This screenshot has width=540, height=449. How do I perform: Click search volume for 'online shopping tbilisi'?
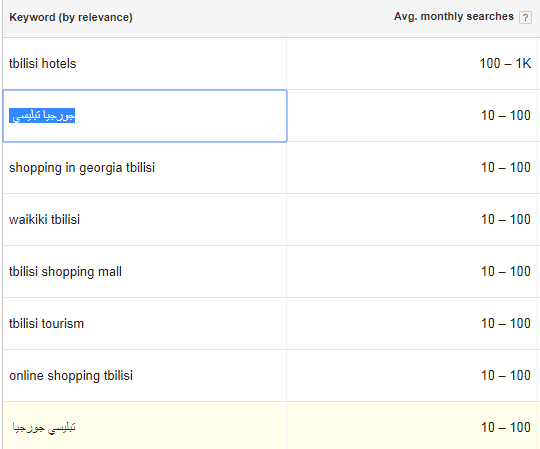[x=506, y=375]
